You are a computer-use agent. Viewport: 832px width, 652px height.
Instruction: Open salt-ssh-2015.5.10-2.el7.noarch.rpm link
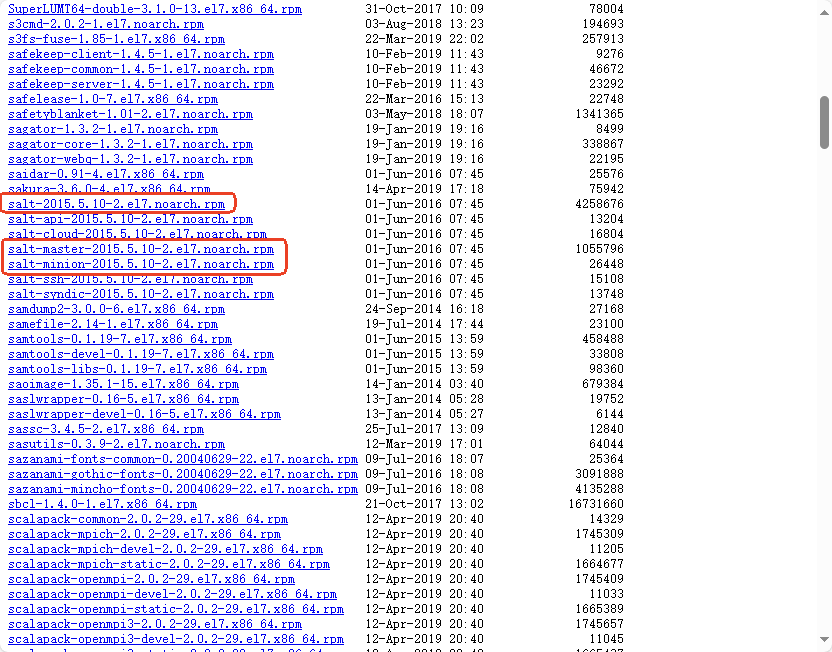tap(131, 279)
